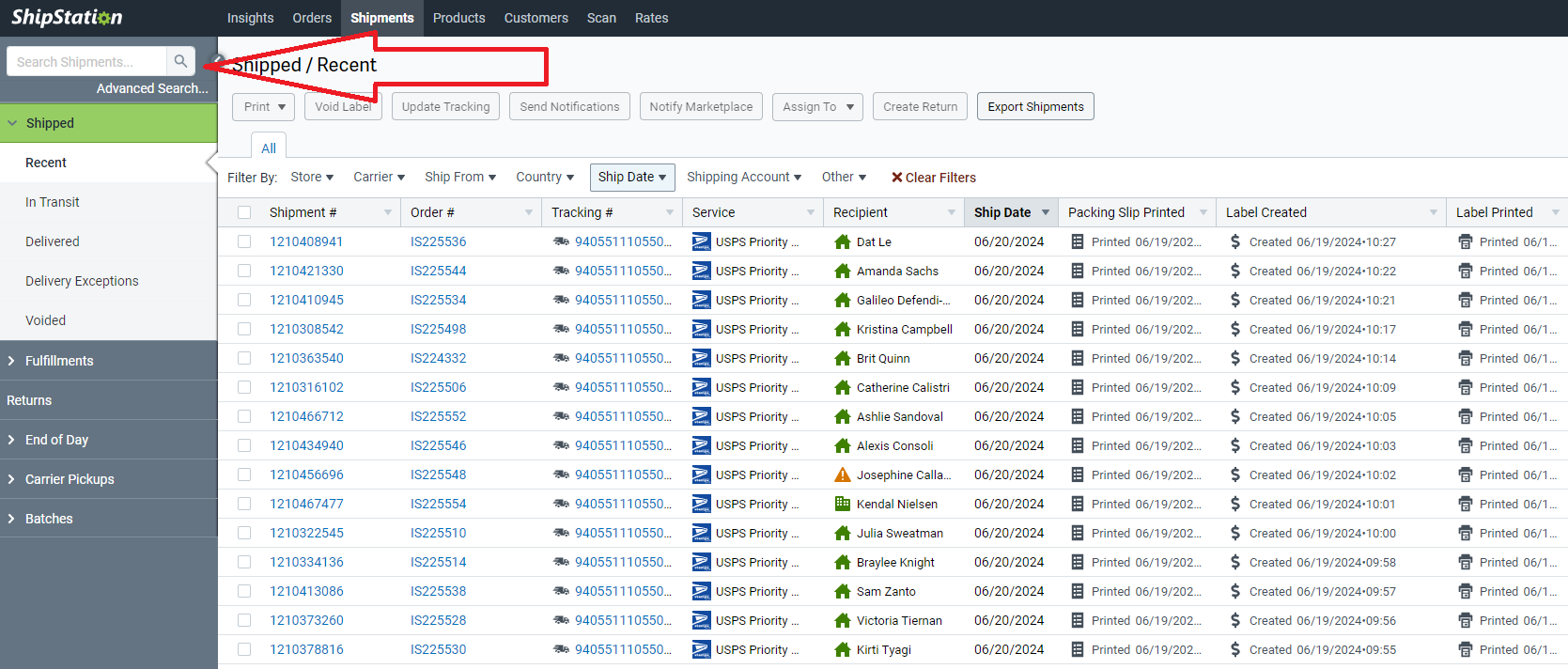This screenshot has width=1568, height=669.
Task: Expand the End of Day section
Action: 109,440
